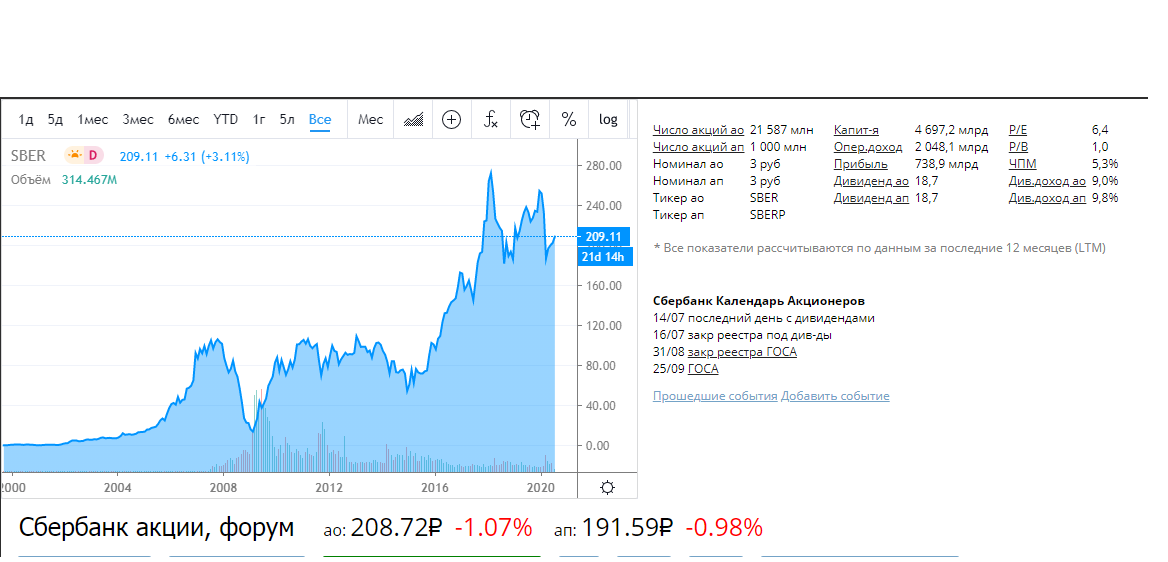
Task: Open the fx indicators menu
Action: [491, 119]
